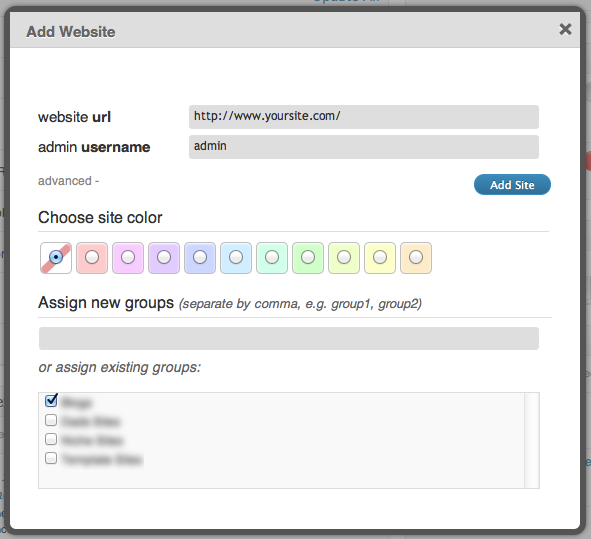Choose the lime yellow-green color
Viewport: 591px width, 539px height.
pyautogui.click(x=344, y=258)
